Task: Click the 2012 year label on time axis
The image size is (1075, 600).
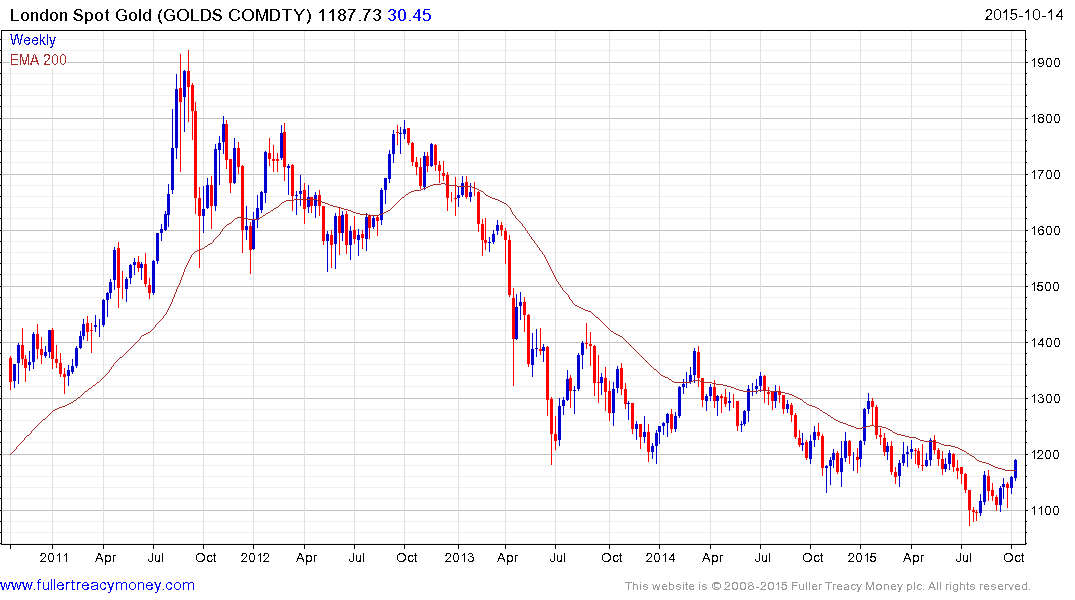Action: [x=255, y=557]
